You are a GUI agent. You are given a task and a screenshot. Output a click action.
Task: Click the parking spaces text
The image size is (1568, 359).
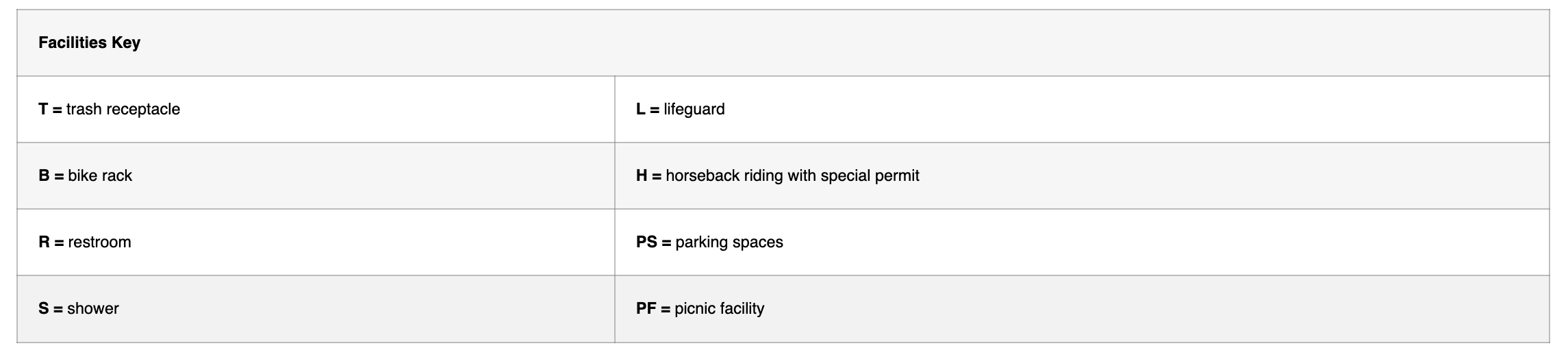pos(729,242)
